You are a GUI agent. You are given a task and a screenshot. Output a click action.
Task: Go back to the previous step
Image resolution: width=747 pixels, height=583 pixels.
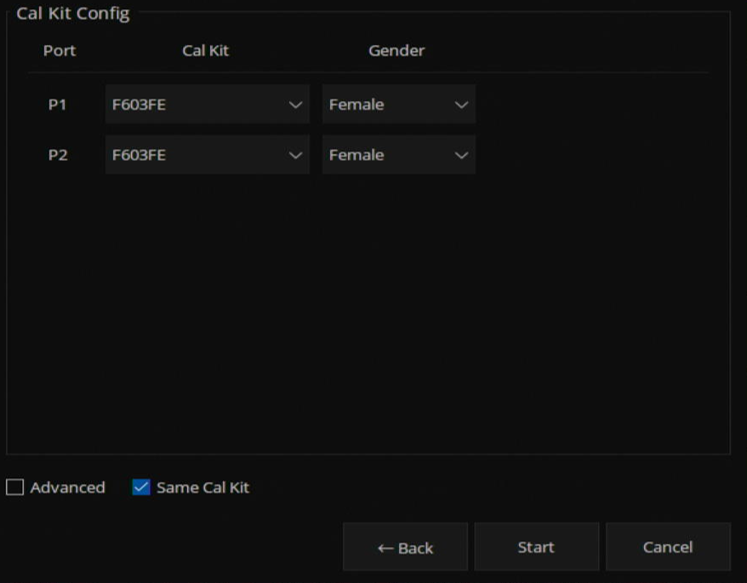pos(405,547)
